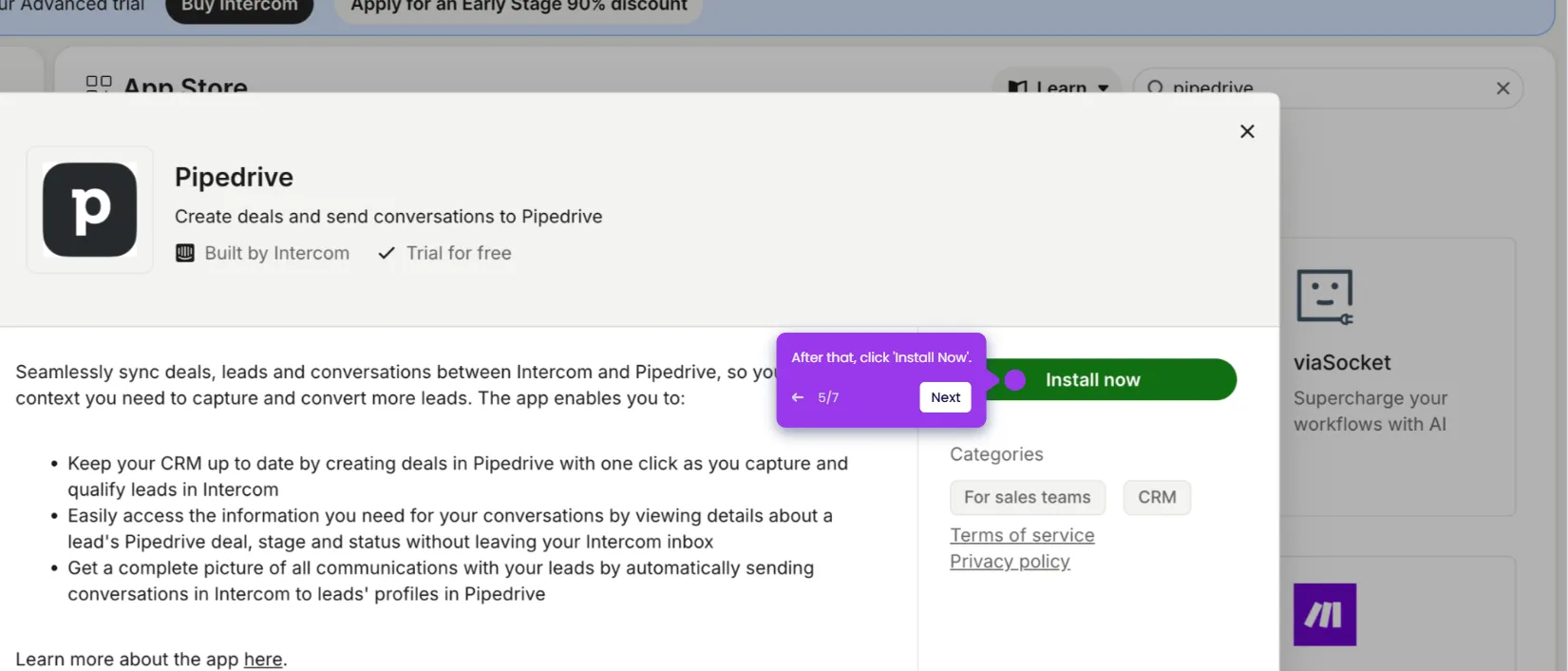Clear the pipedrive search text
This screenshot has height=671, width=1568.
click(1502, 88)
